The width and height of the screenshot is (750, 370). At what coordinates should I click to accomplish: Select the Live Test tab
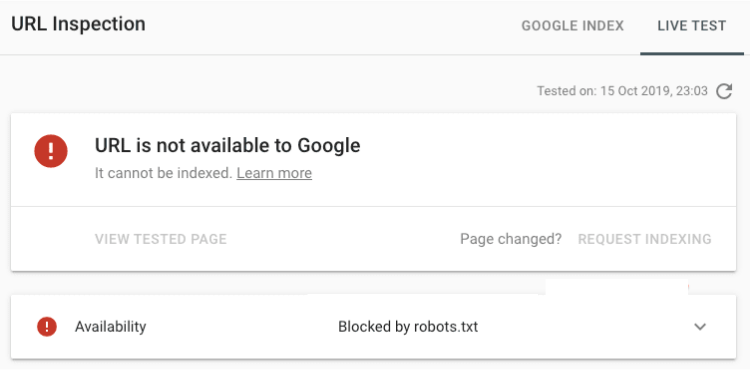(692, 26)
